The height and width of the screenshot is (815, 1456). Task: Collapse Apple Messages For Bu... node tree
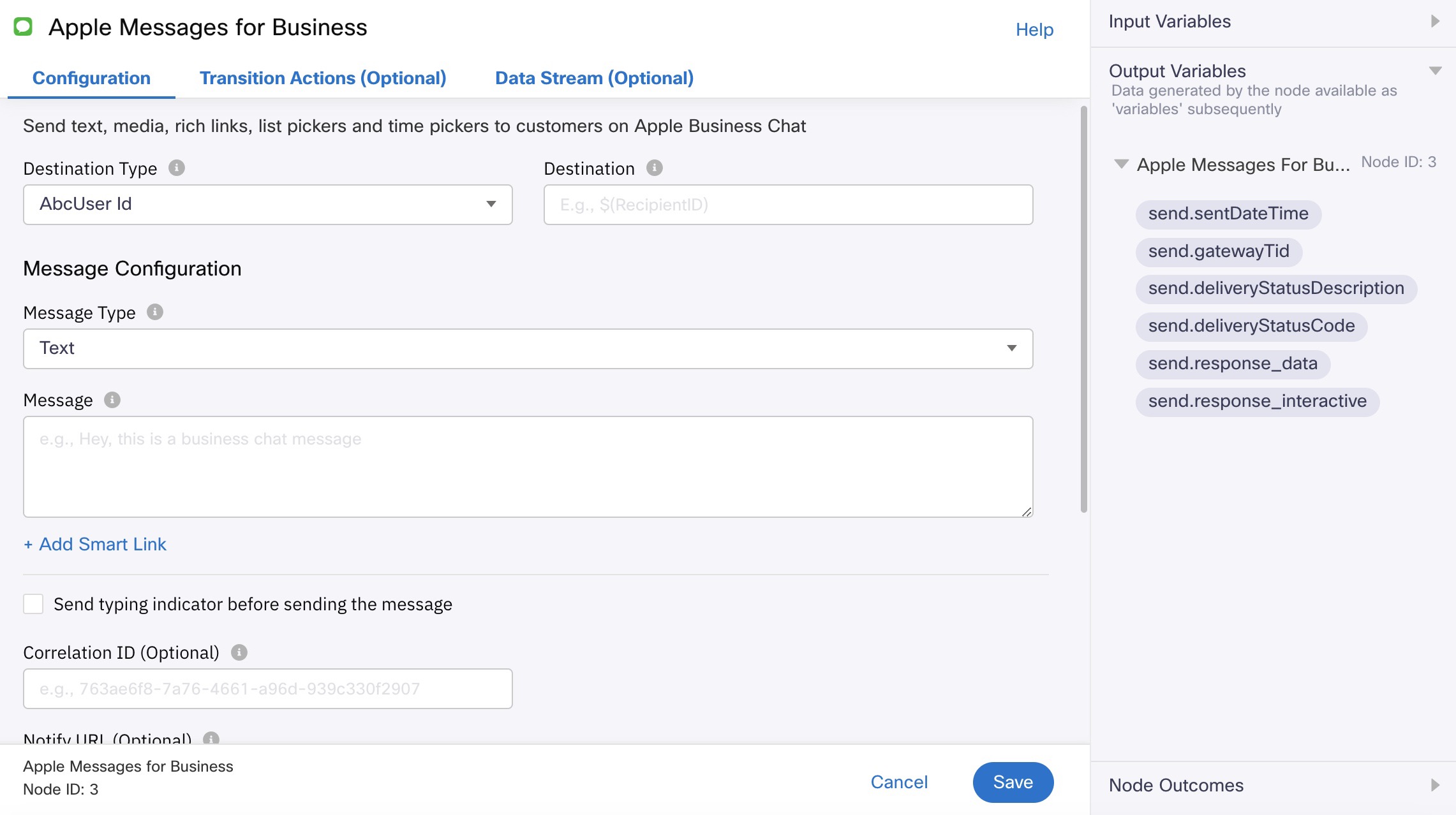(x=1121, y=164)
